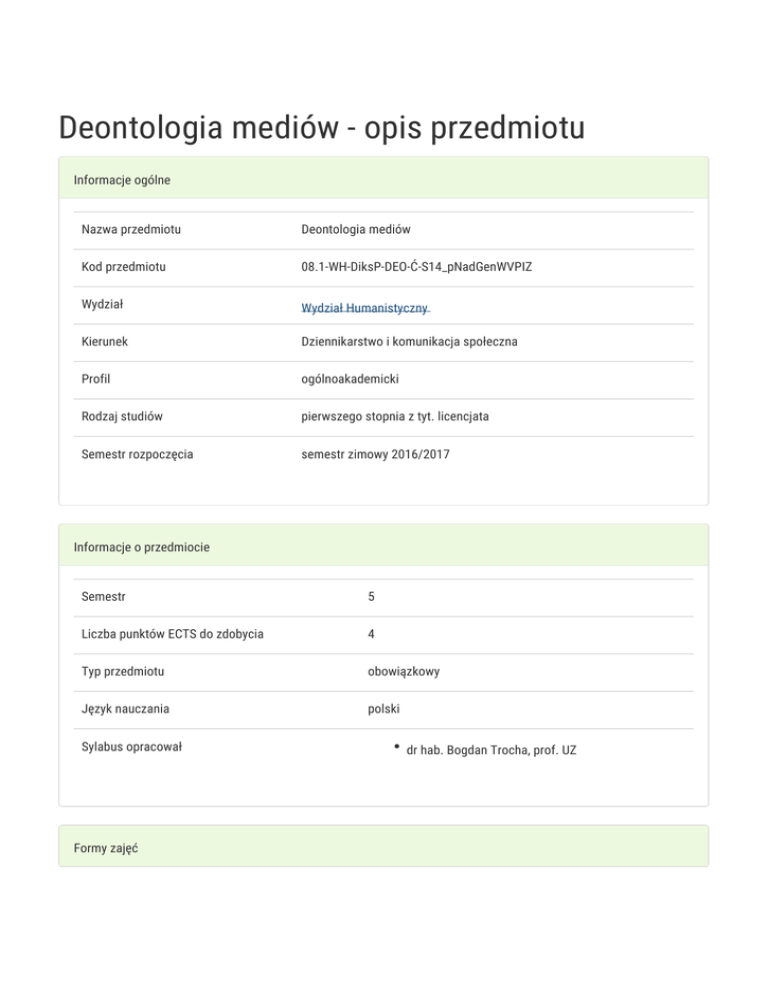The height and width of the screenshot is (994, 768).
Task: Select the course code 08.1-WH-DiksP-DEO-Ć-S14_pNadGenWVPIZ
Action: (415, 267)
